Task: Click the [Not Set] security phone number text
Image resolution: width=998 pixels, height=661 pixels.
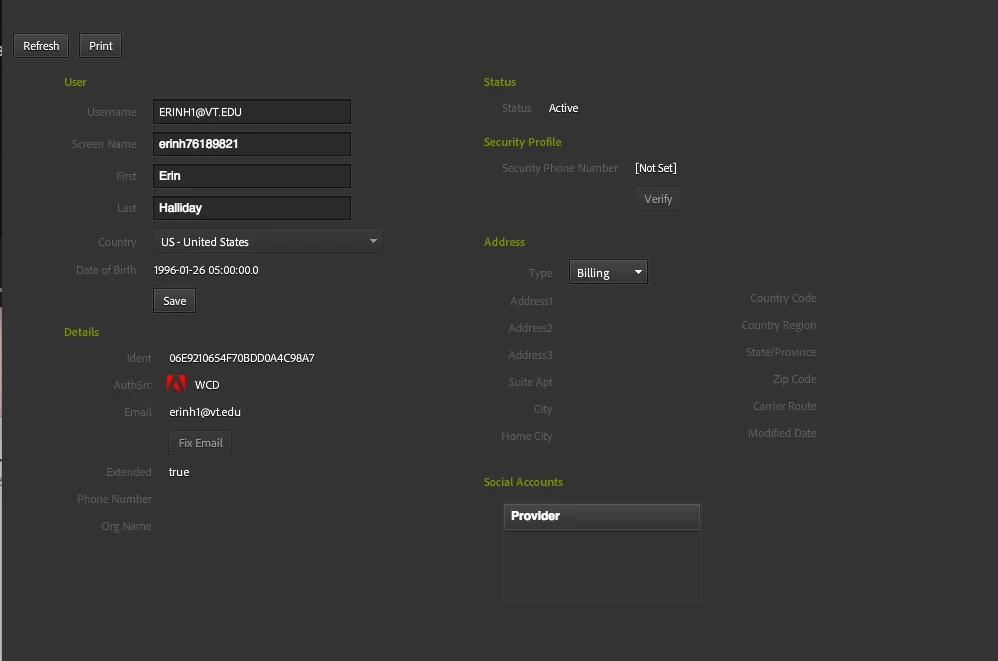Action: (656, 167)
